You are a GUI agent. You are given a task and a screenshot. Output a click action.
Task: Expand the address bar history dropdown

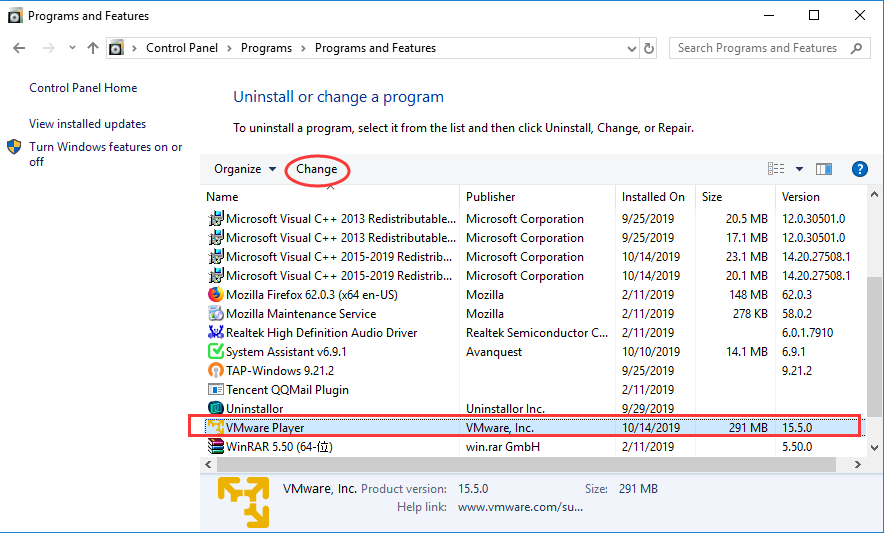[x=632, y=49]
